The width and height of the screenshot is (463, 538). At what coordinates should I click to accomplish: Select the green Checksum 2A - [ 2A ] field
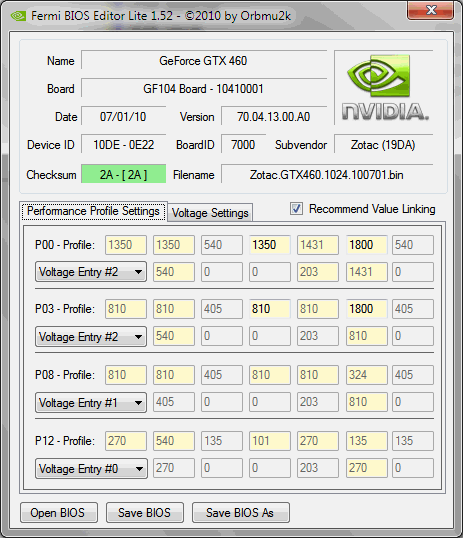pos(124,174)
